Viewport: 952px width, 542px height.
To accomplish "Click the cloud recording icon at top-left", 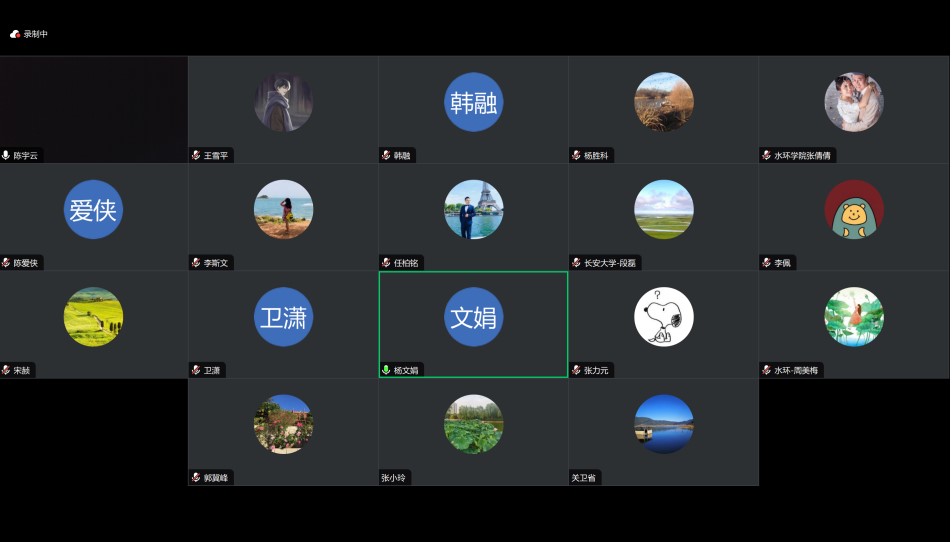I will coord(15,34).
